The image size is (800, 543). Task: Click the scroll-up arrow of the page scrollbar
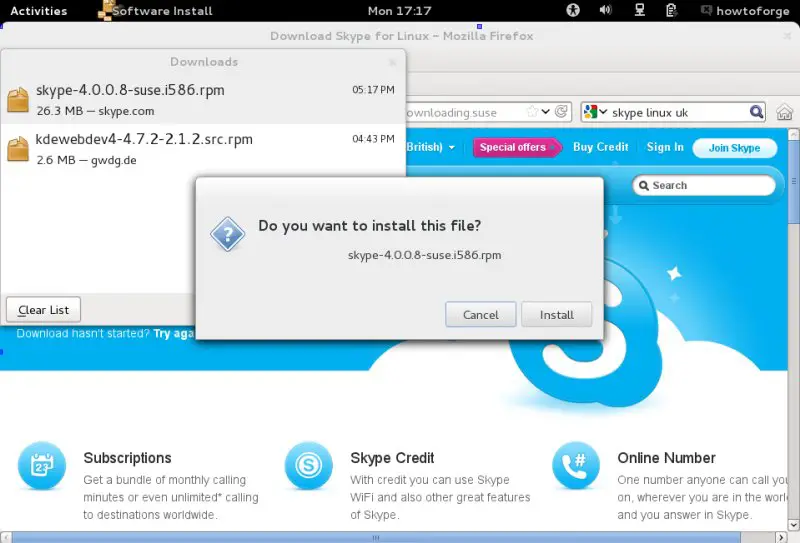pos(794,134)
